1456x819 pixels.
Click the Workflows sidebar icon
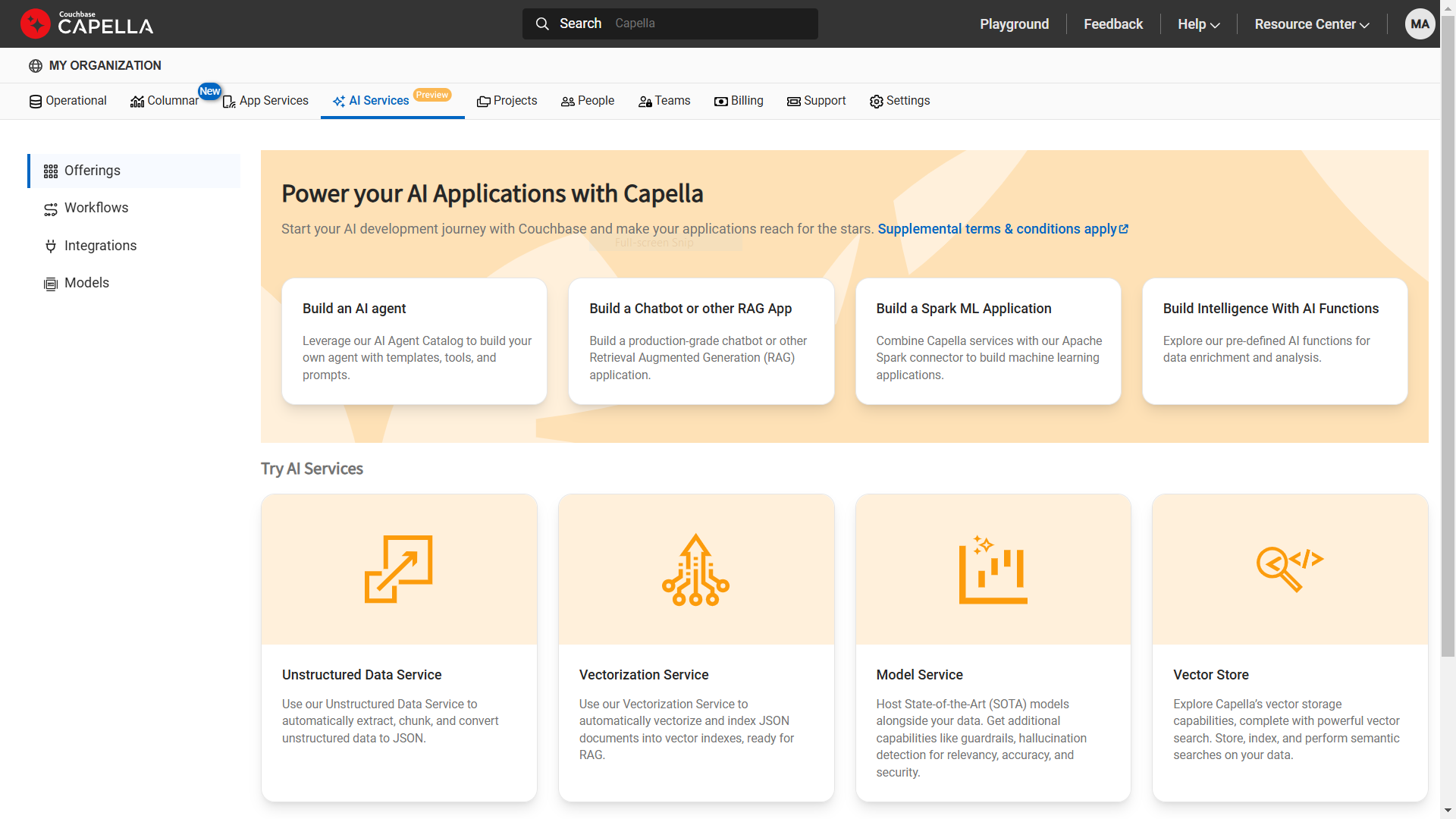(x=51, y=209)
